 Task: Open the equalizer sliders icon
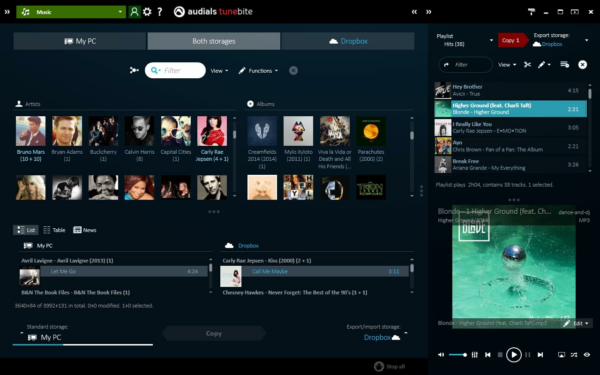474,355
